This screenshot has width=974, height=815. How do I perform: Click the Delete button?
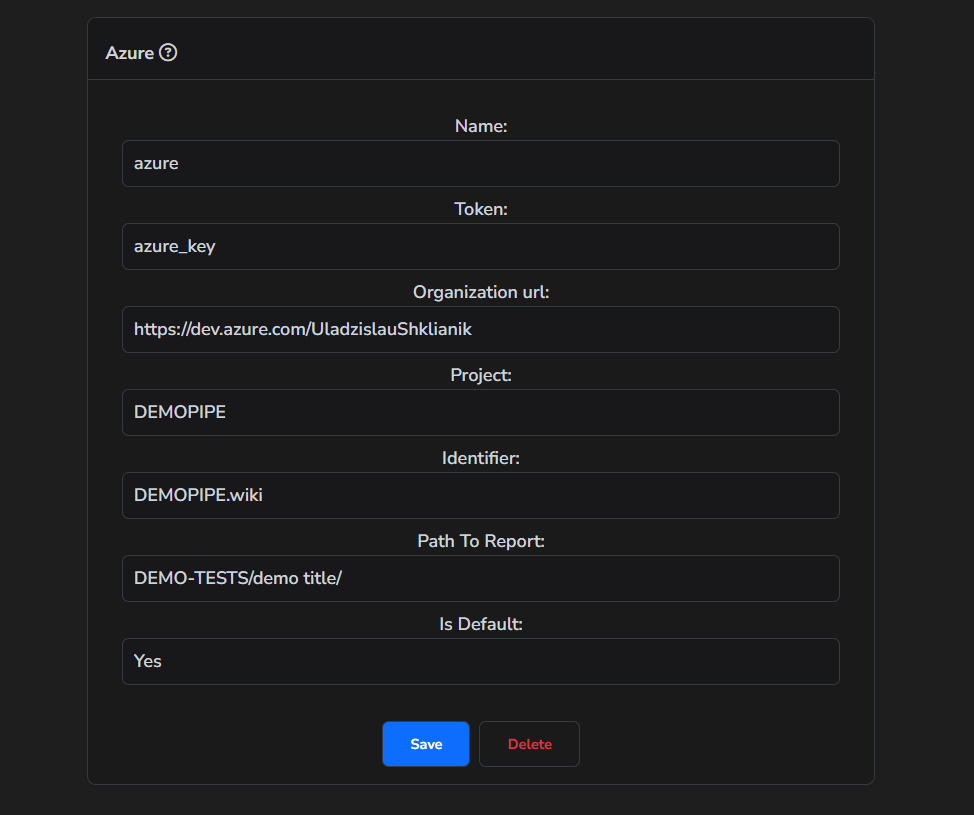click(529, 743)
